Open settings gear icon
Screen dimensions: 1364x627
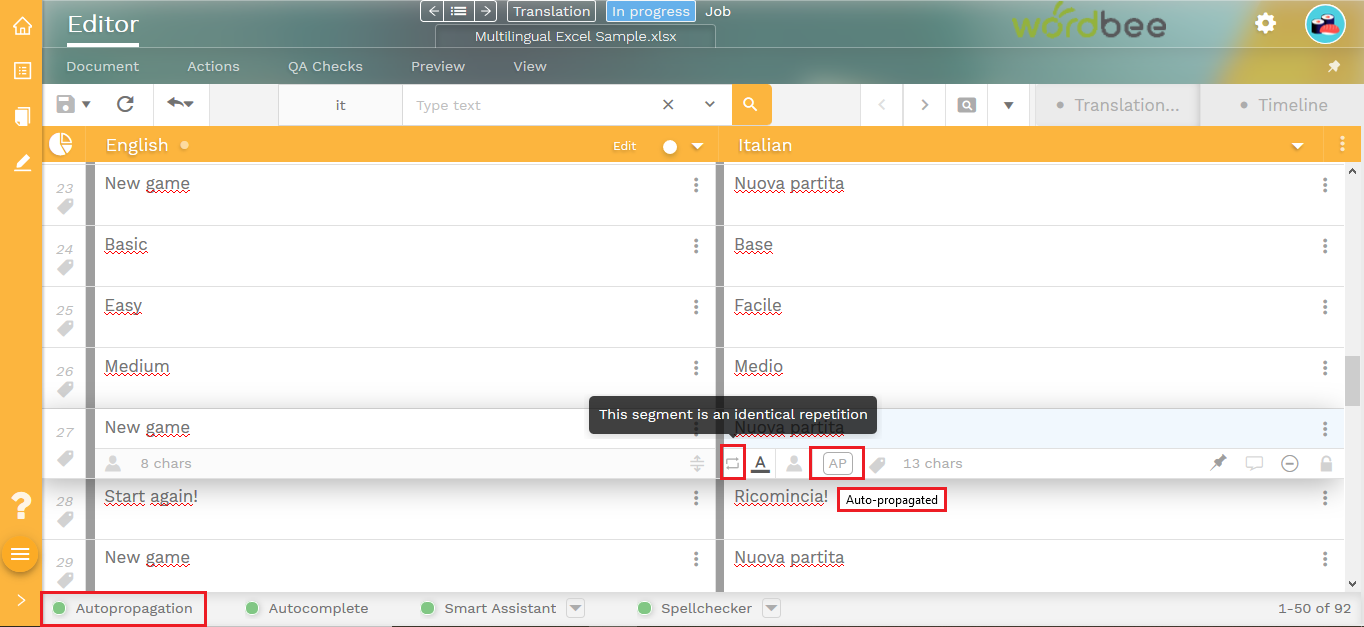(x=1265, y=23)
